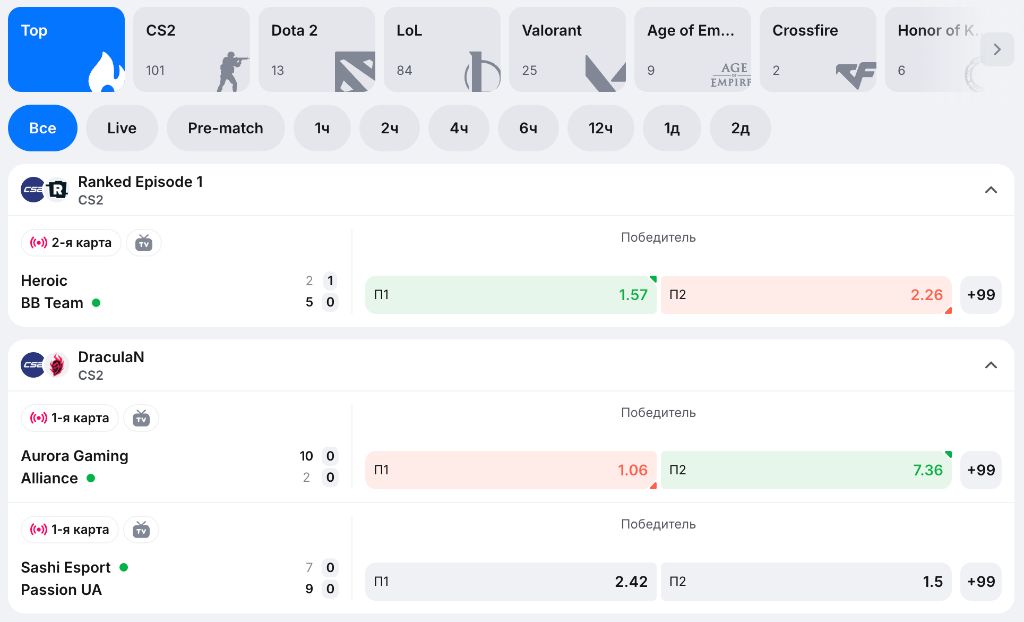Select the Все filter
This screenshot has width=1024, height=622.
pyautogui.click(x=42, y=128)
